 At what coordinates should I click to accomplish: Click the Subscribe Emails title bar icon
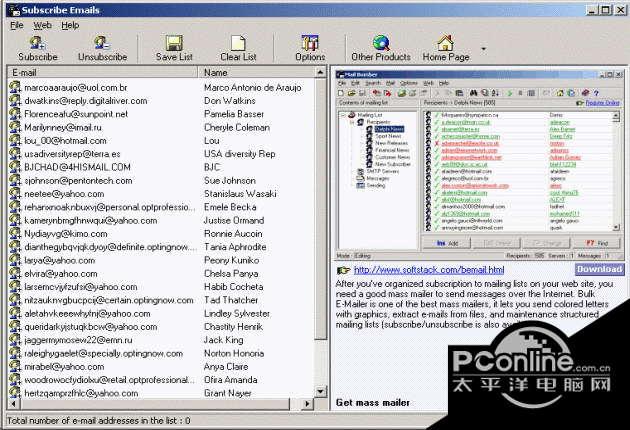click(x=14, y=10)
